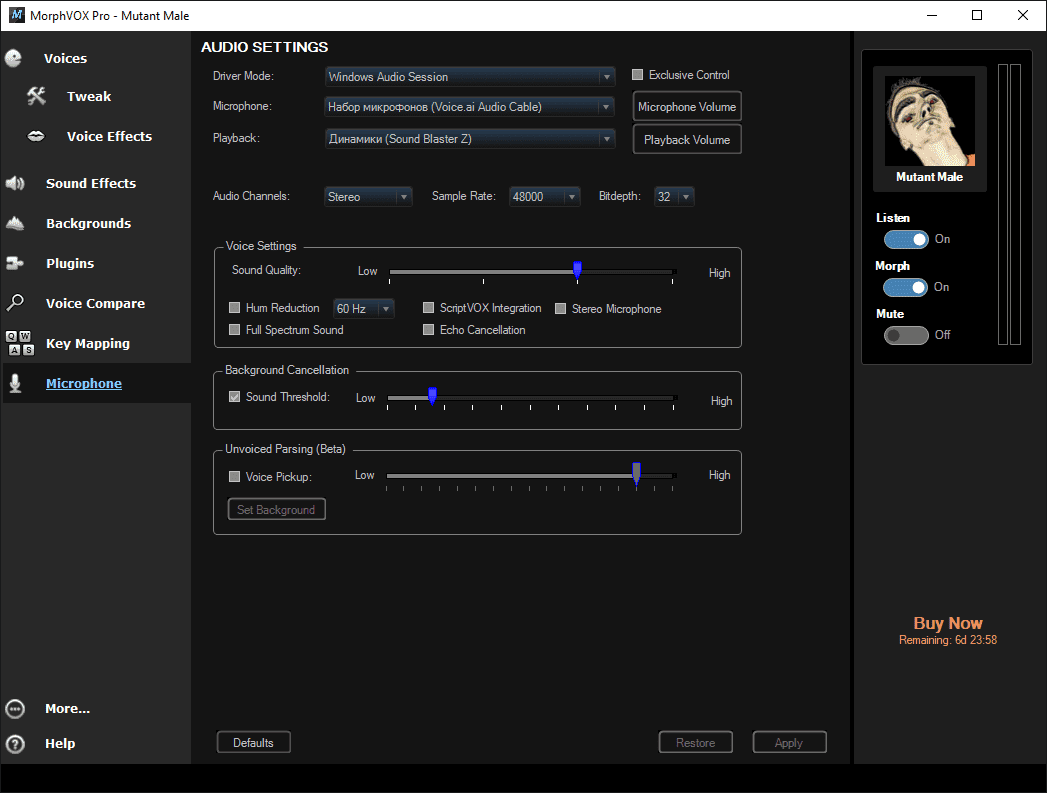Open Sound Effects page
Screen dimensions: 1047x793
91,183
